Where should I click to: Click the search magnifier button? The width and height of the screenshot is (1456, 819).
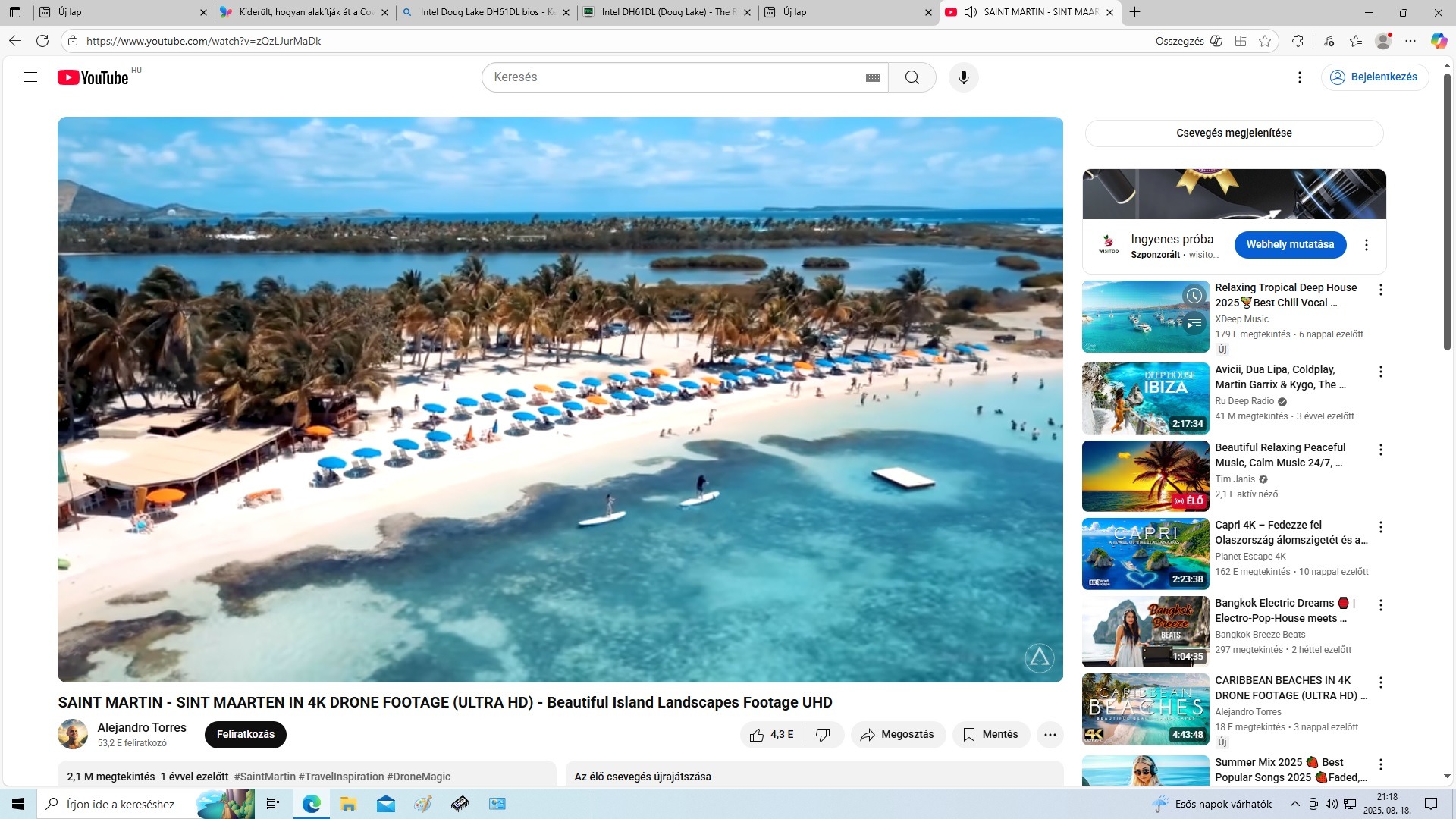point(912,77)
